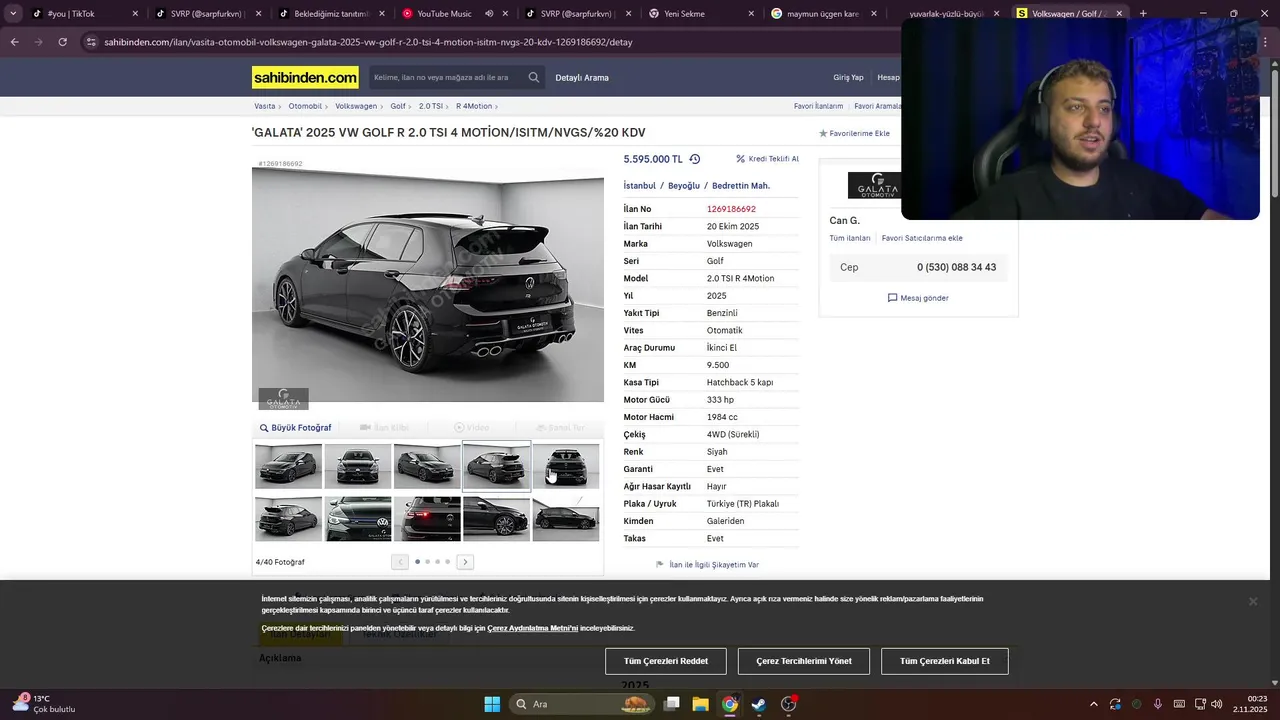This screenshot has height=720, width=1280.
Task: Click the main Golf R photo
Action: [x=428, y=285]
